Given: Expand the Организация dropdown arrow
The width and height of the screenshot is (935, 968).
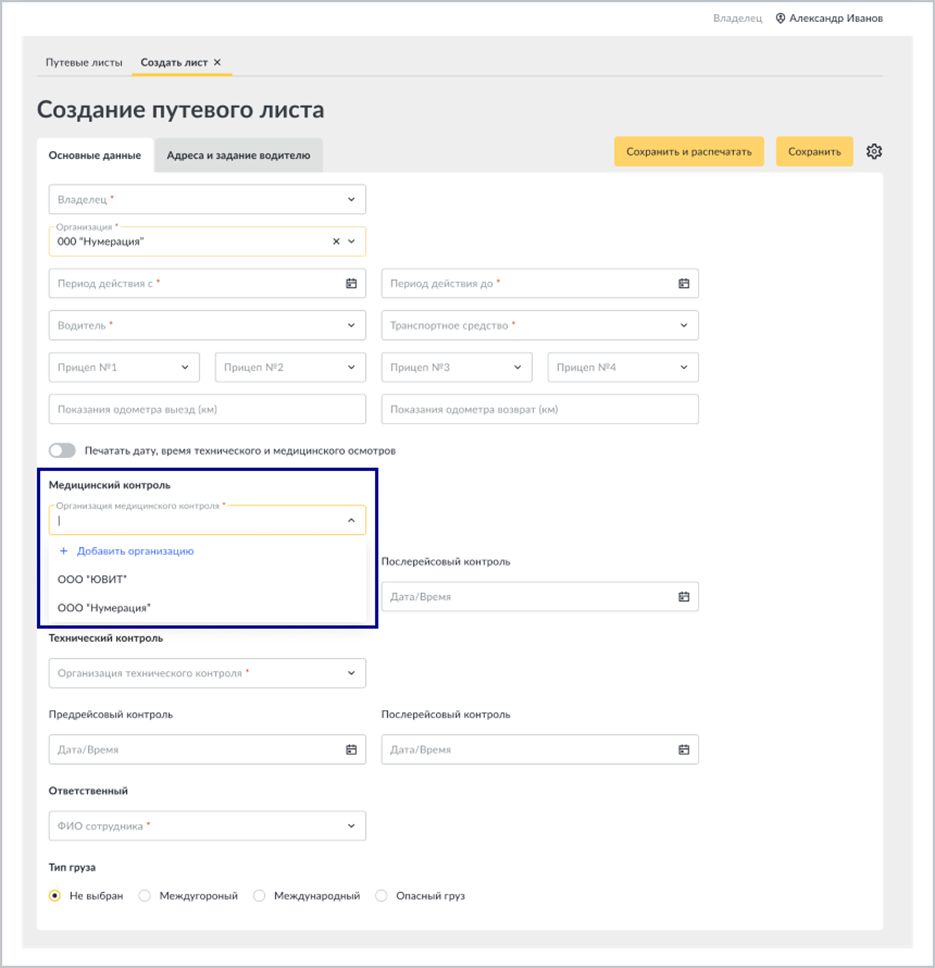Looking at the screenshot, I should (352, 241).
